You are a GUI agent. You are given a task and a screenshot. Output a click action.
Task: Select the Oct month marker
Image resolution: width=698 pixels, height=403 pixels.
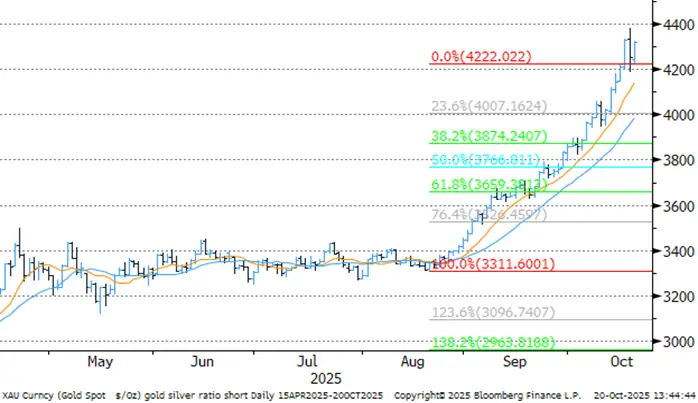click(621, 361)
